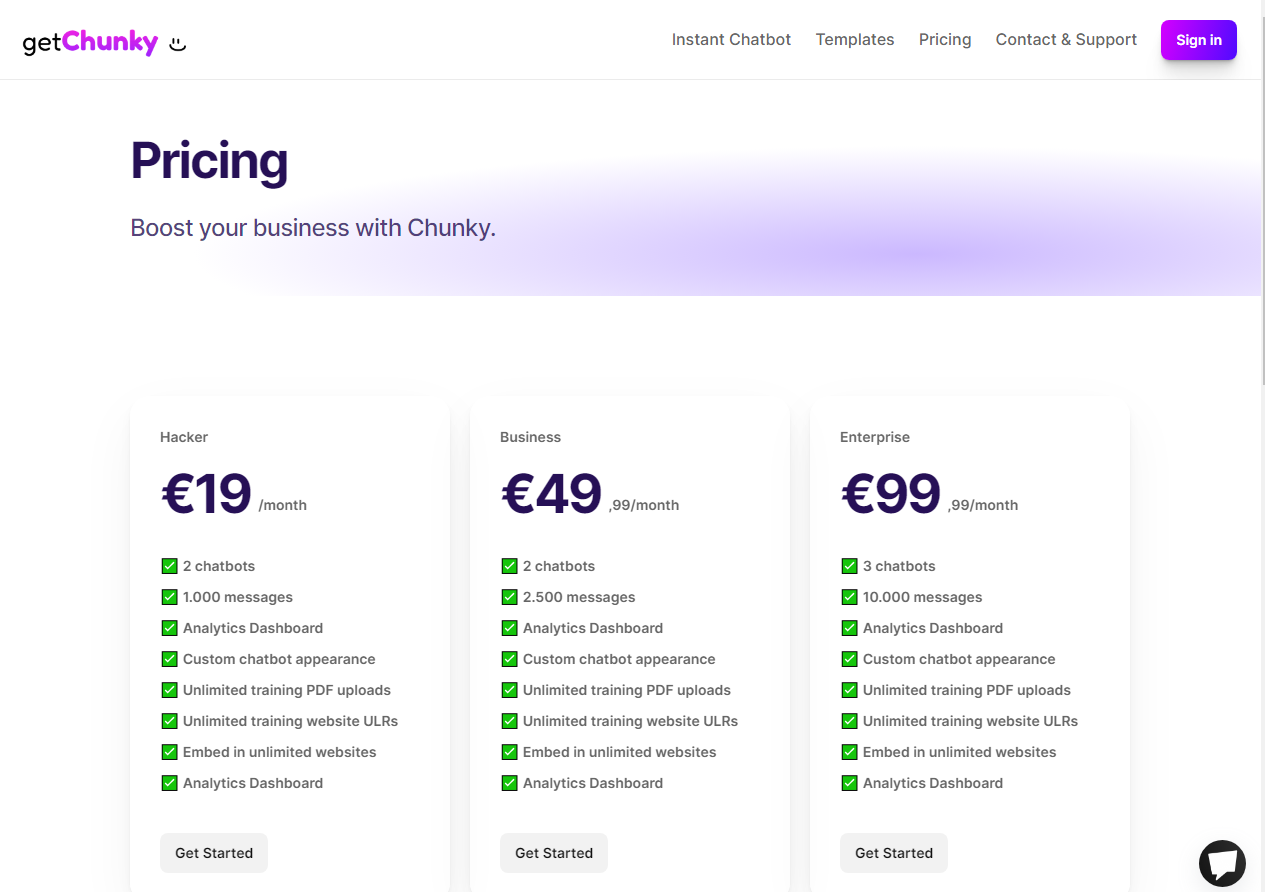Click the large Pricing page heading
Screen dimensions: 1265x892
pos(209,160)
